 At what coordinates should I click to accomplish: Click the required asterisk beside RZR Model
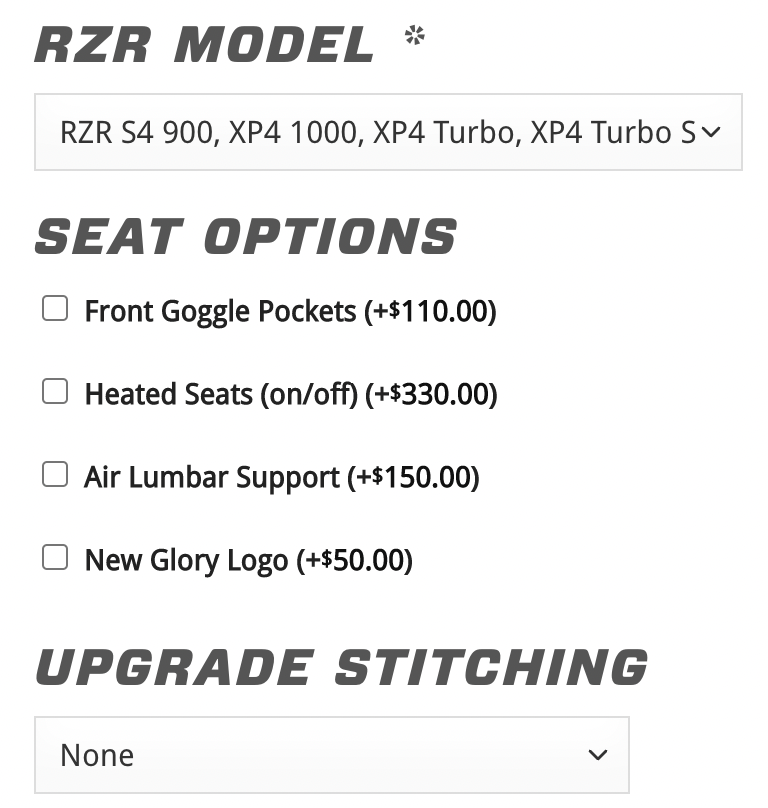(414, 37)
